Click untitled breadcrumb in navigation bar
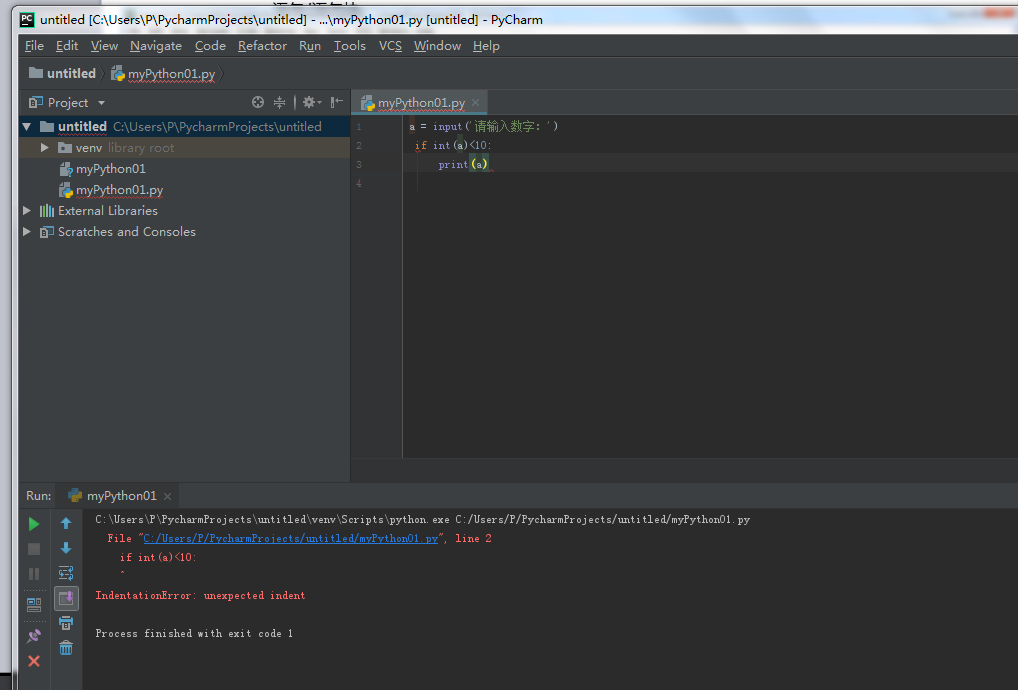Screen dimensions: 1018x690 point(62,73)
